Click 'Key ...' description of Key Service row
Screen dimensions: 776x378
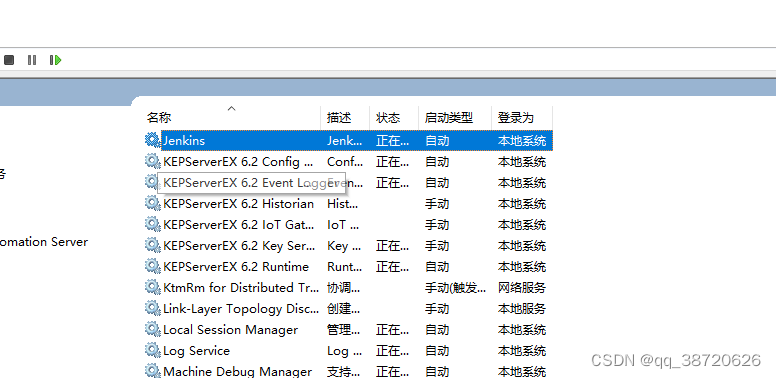344,245
